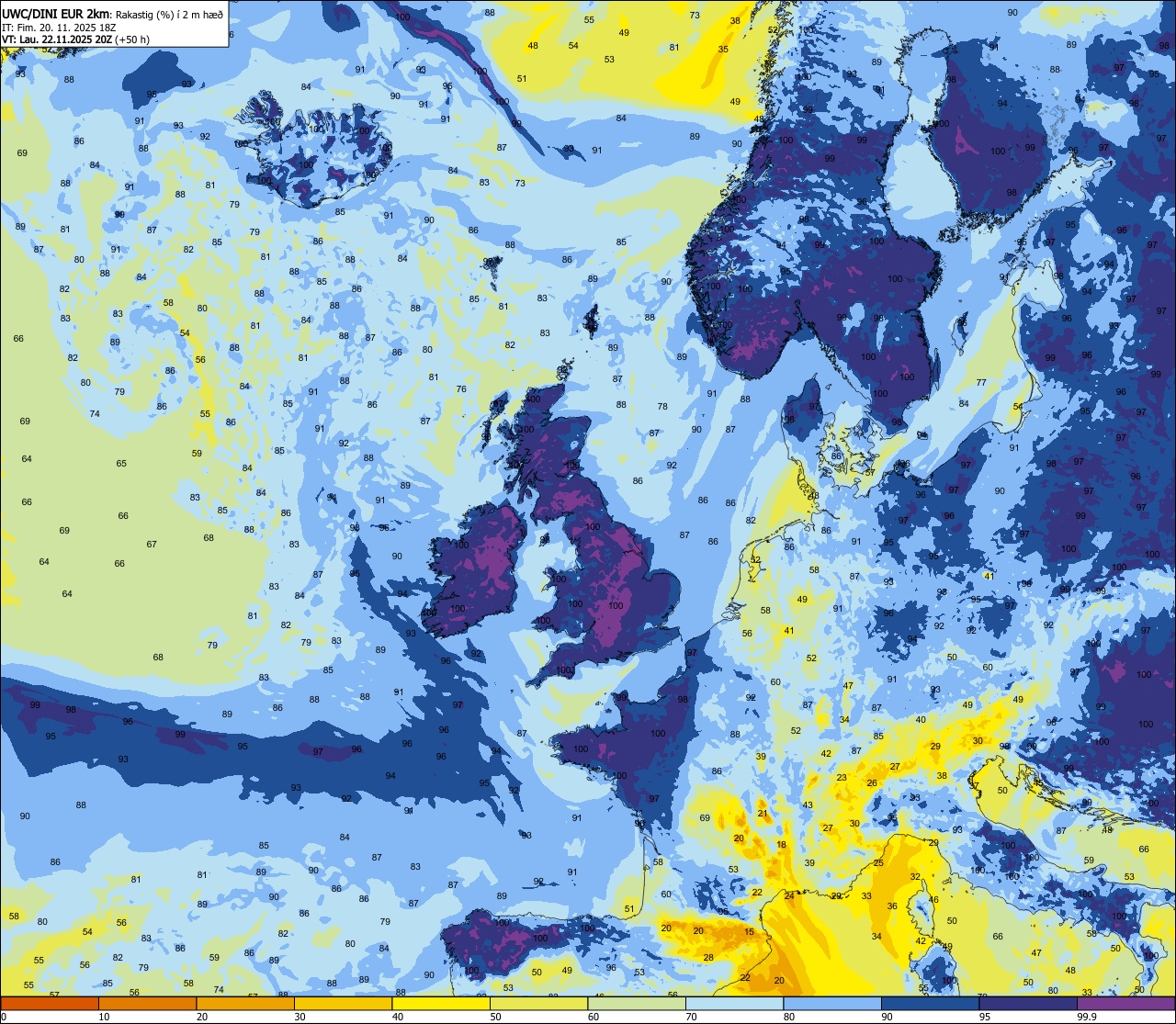Click the humidity value '18' on the map
1176x1024 pixels.
coord(781,844)
